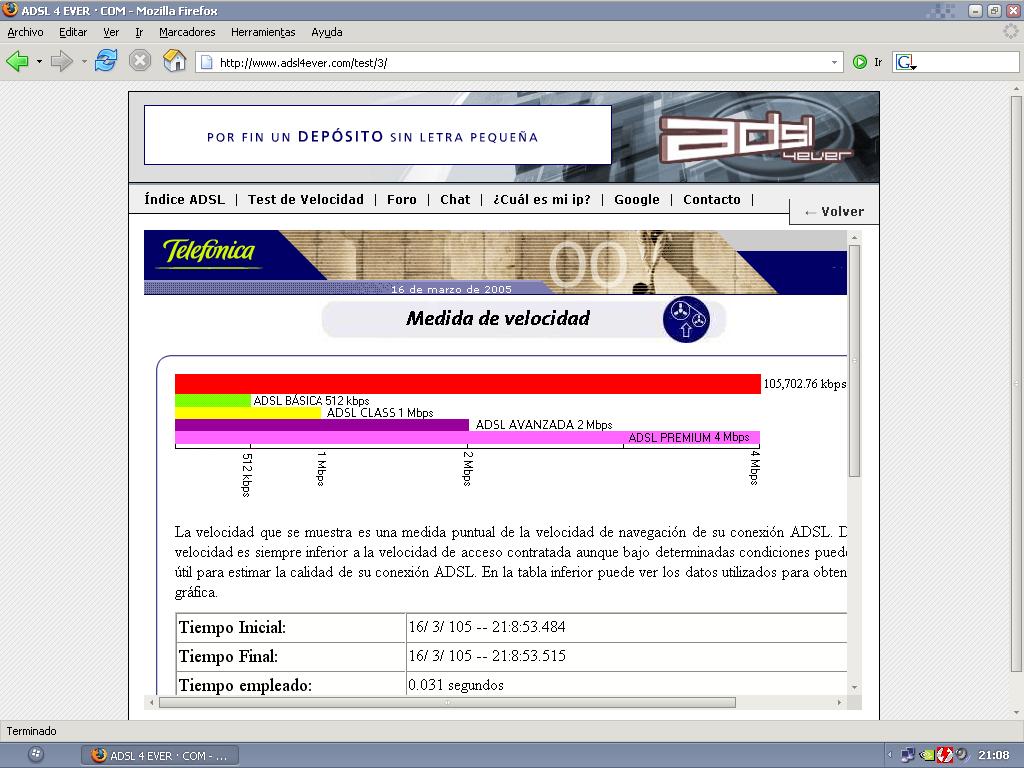Click the Tiempo empleado label cell
Screen dimensions: 1024x768
point(291,684)
